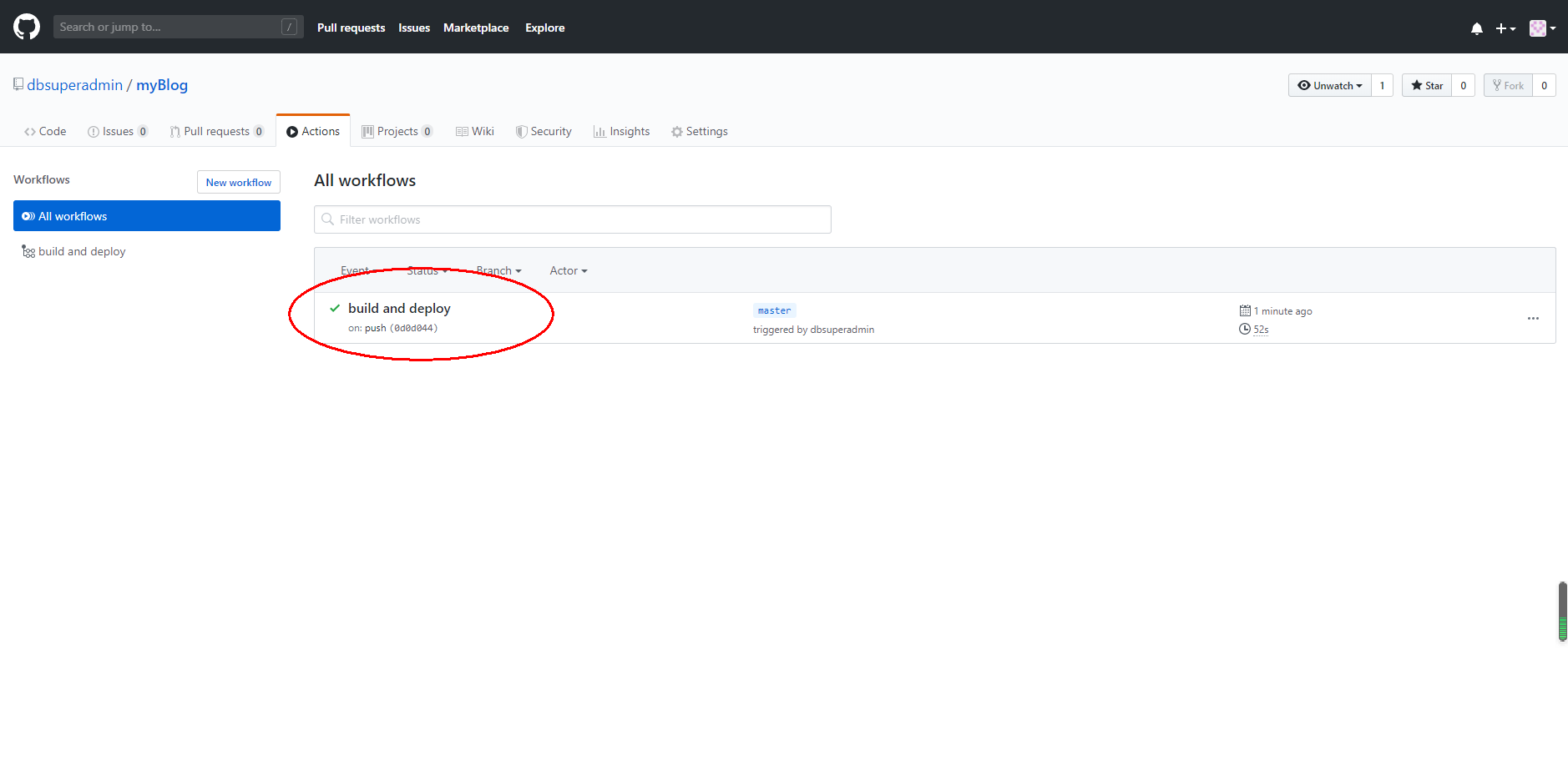Click the Fork button

[1508, 85]
